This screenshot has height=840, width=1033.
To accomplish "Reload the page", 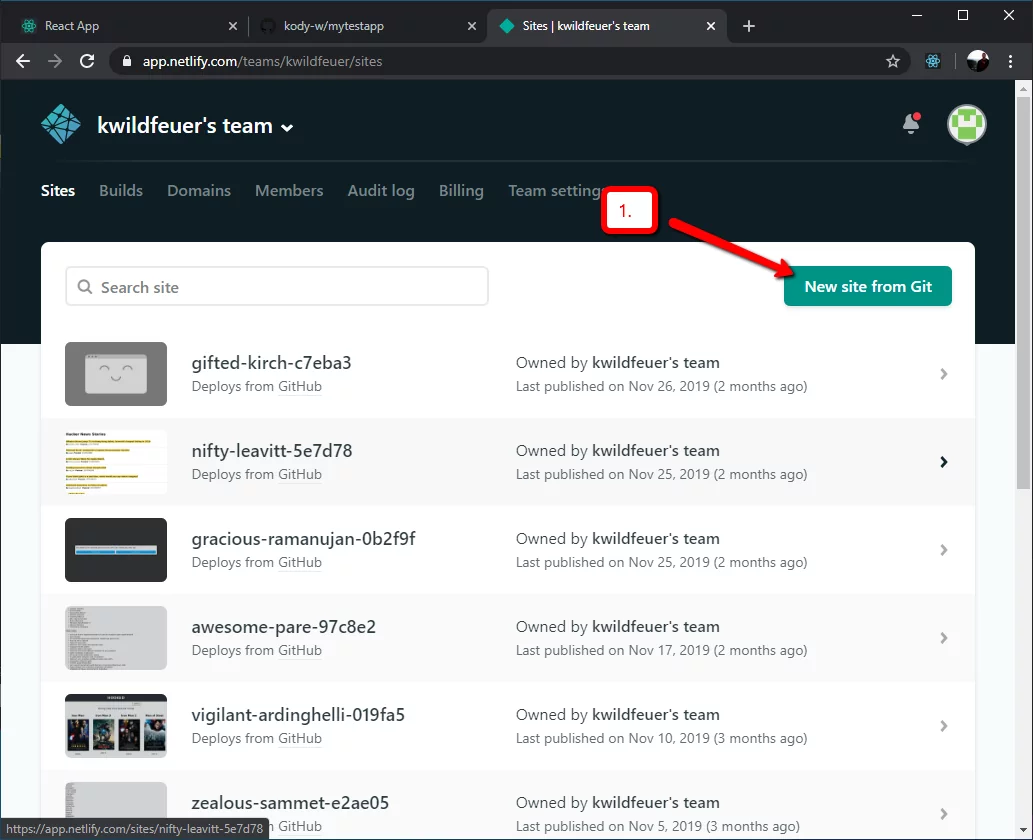I will 87,61.
